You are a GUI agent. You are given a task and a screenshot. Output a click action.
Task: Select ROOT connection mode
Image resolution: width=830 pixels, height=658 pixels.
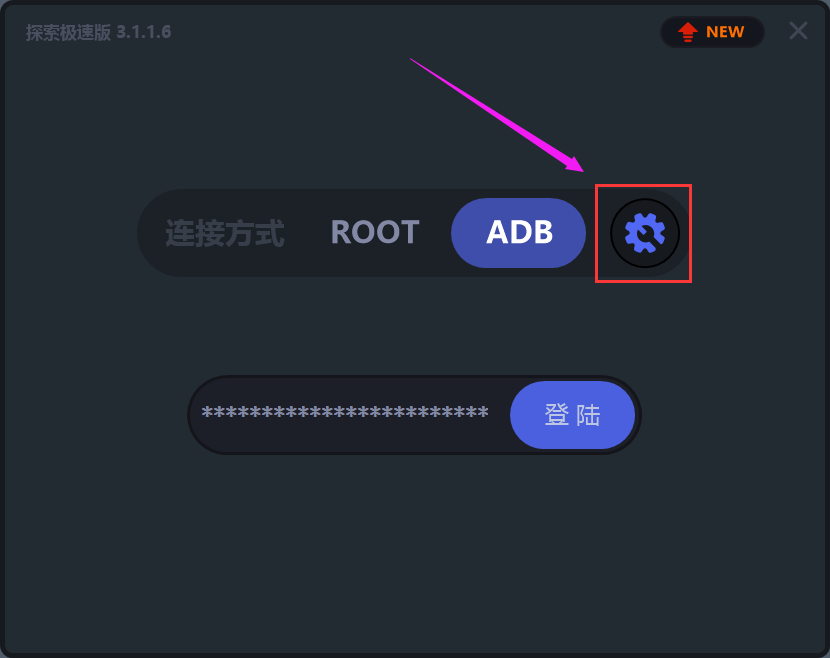375,232
